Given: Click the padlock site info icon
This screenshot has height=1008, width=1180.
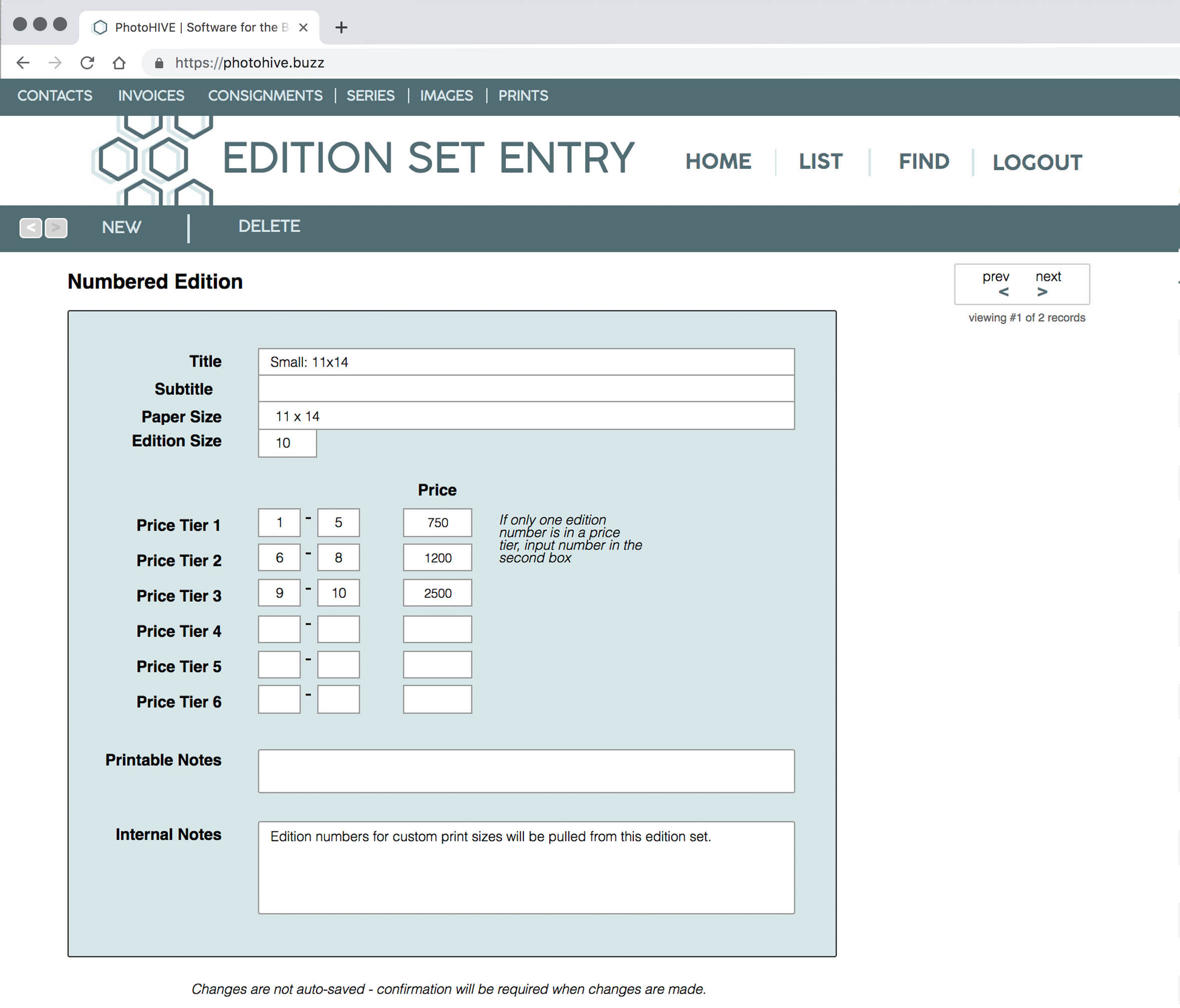Looking at the screenshot, I should click(x=160, y=63).
